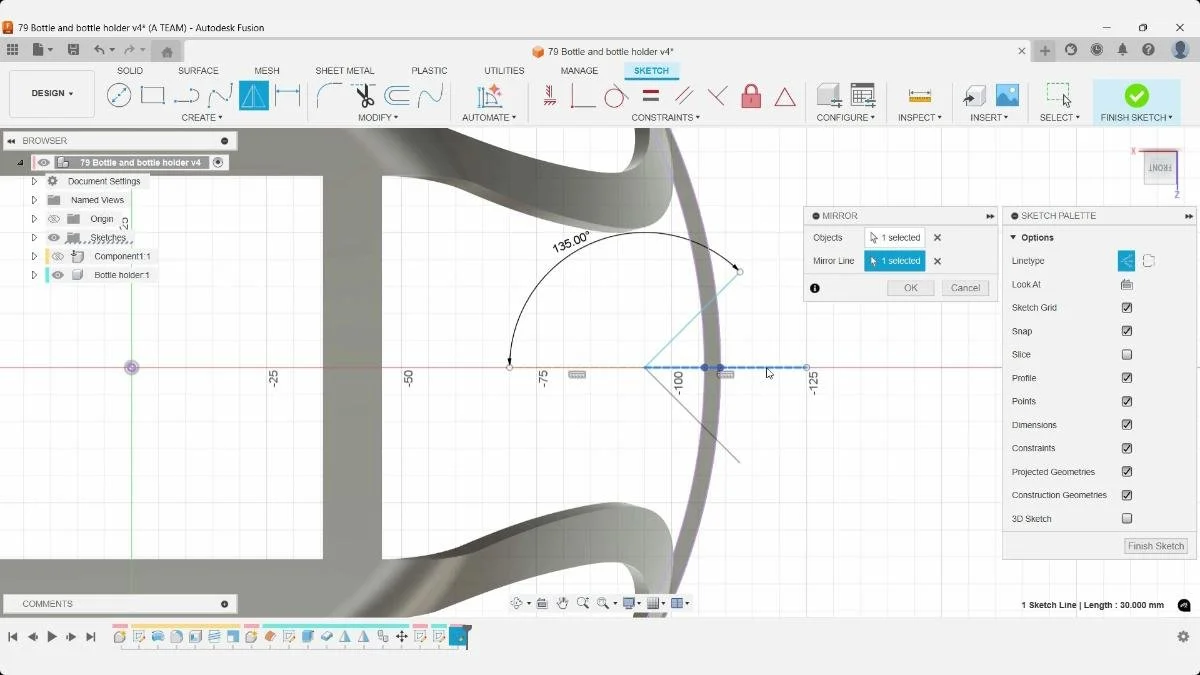Toggle the Projected Geometries checkbox
This screenshot has width=1200, height=675.
tap(1127, 472)
